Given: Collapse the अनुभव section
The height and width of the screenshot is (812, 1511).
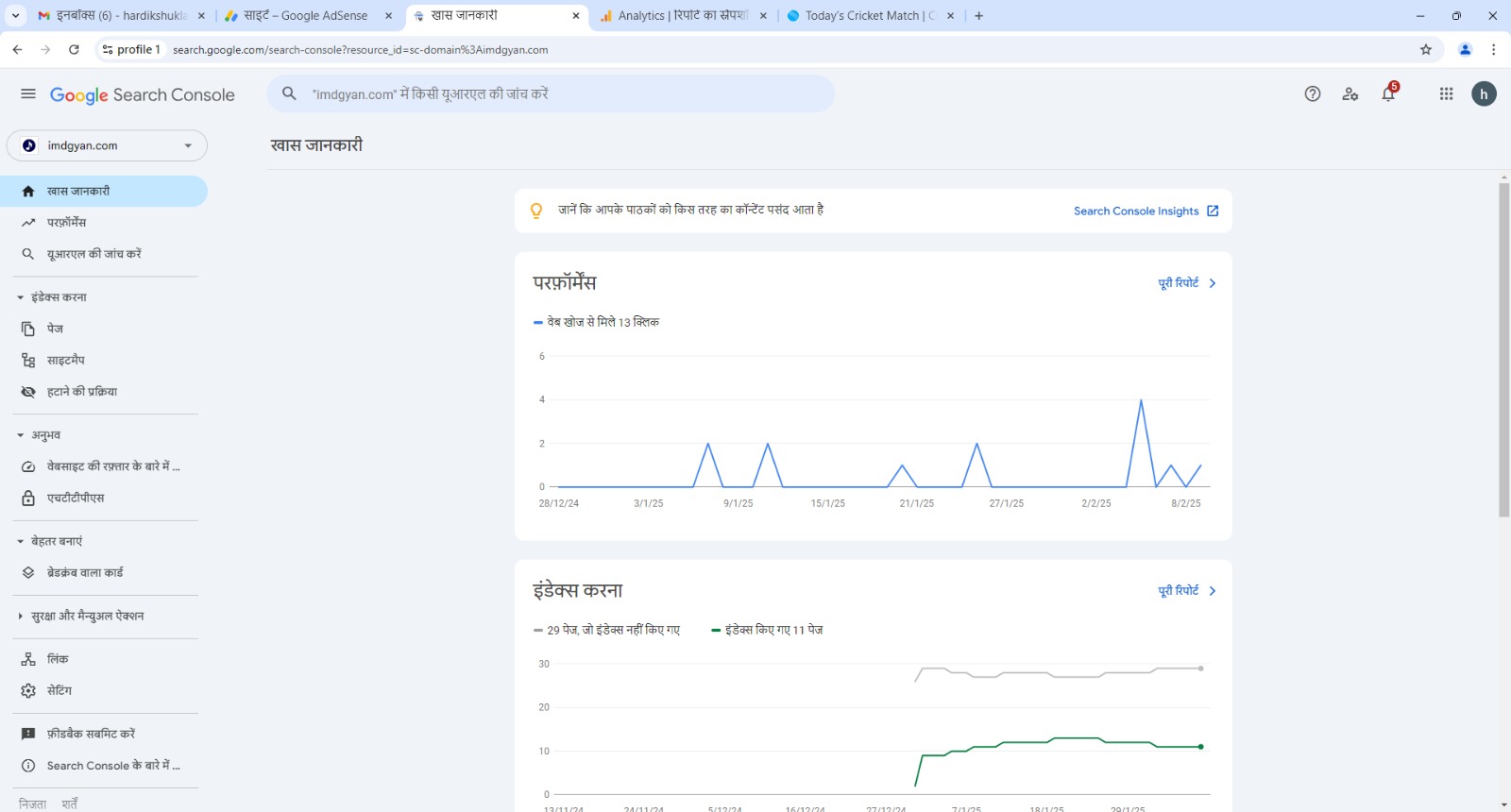Looking at the screenshot, I should pyautogui.click(x=20, y=435).
